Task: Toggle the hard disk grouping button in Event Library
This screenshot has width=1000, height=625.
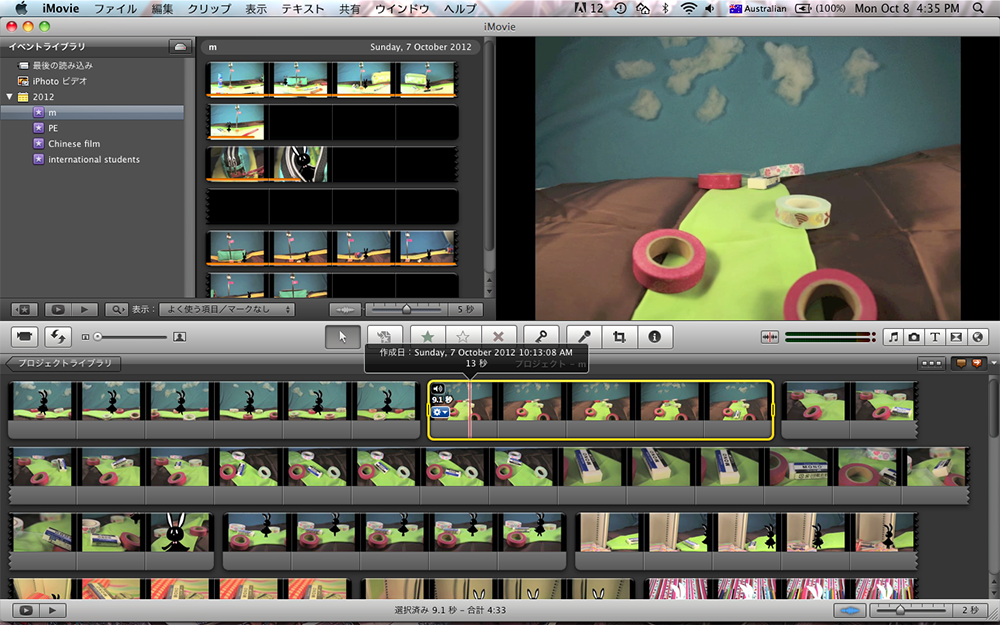Action: (x=181, y=47)
